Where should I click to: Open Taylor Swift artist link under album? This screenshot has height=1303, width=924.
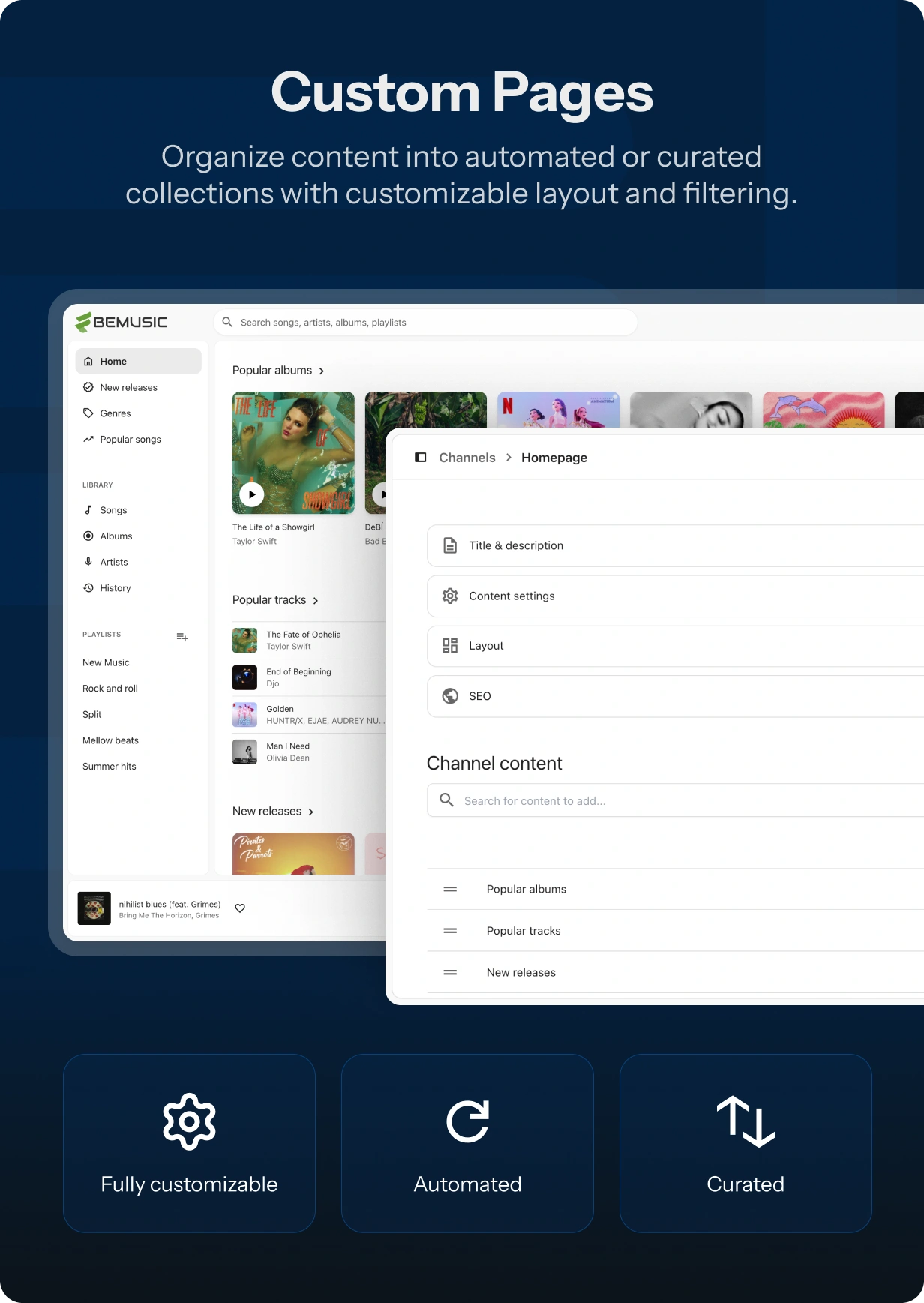click(254, 541)
